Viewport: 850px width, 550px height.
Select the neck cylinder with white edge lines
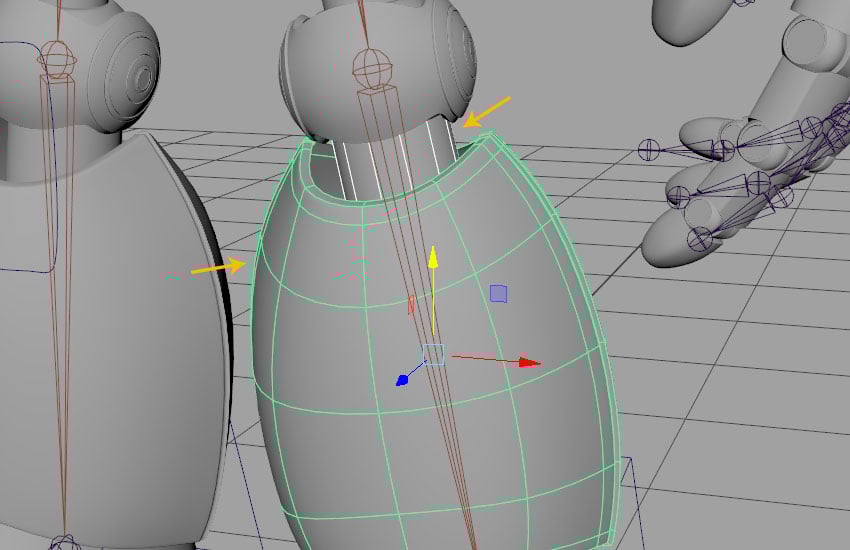pyautogui.click(x=394, y=158)
